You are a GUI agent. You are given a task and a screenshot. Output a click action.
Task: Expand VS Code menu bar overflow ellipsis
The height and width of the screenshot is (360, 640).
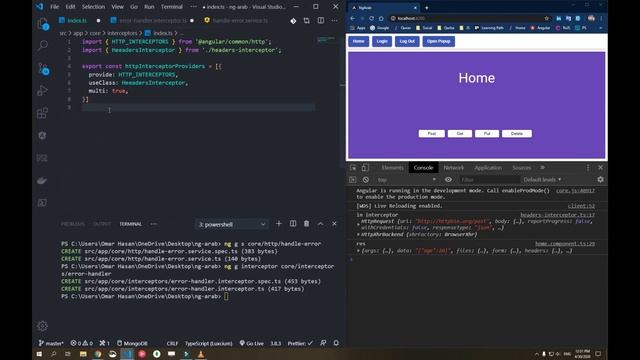193,7
